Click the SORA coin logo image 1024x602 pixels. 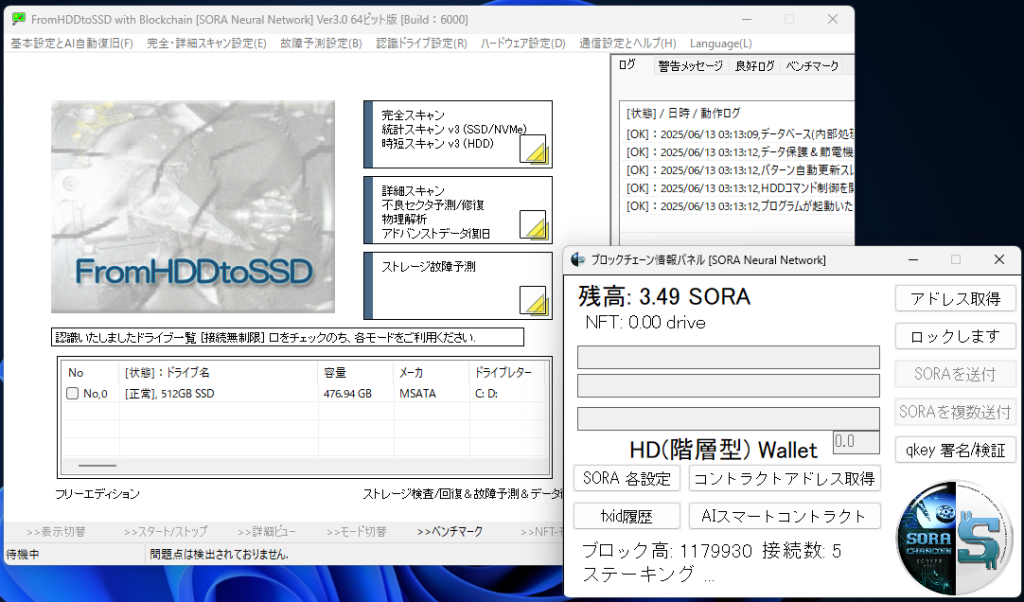point(955,537)
